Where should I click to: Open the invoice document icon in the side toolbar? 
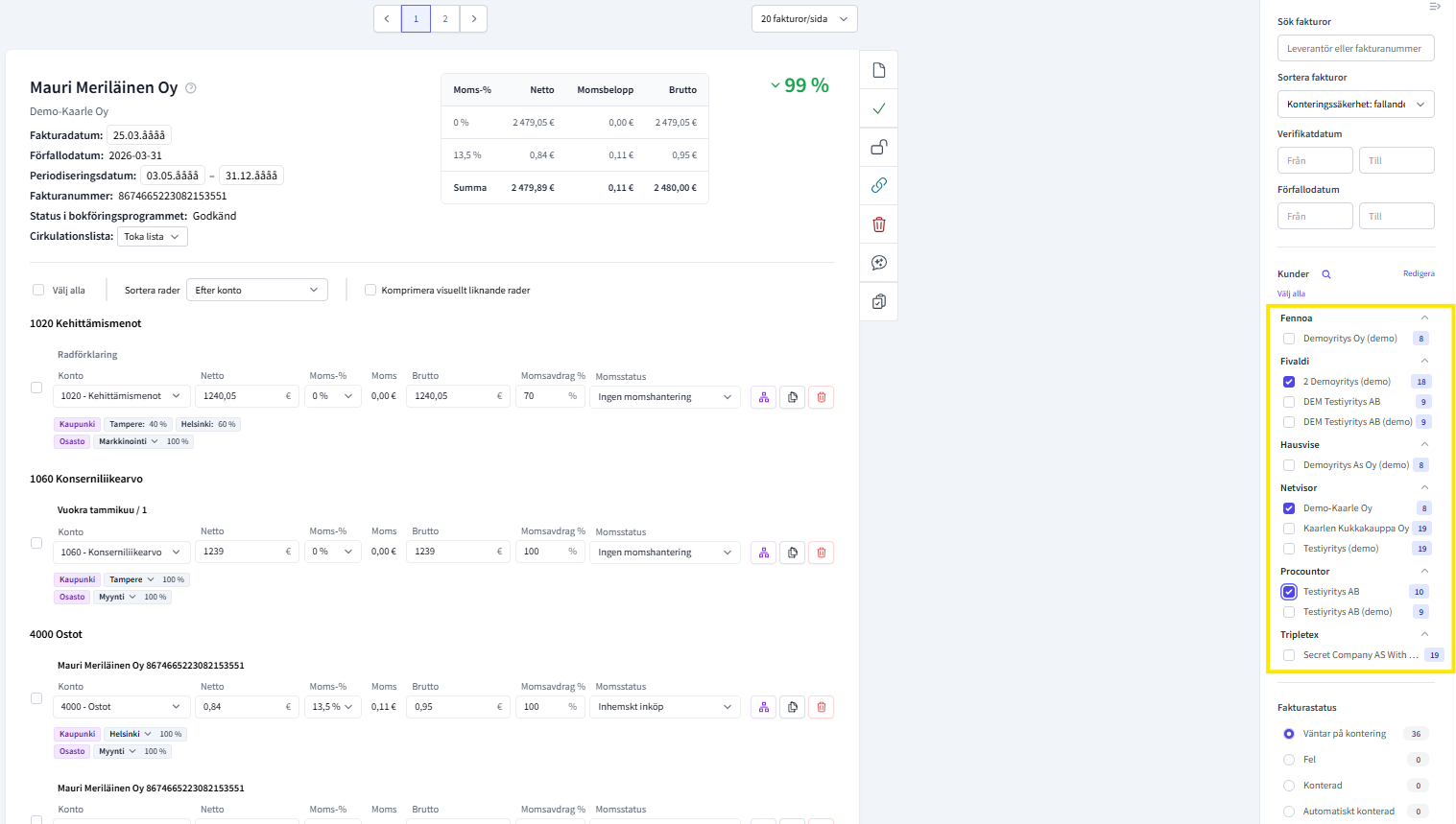pos(878,70)
